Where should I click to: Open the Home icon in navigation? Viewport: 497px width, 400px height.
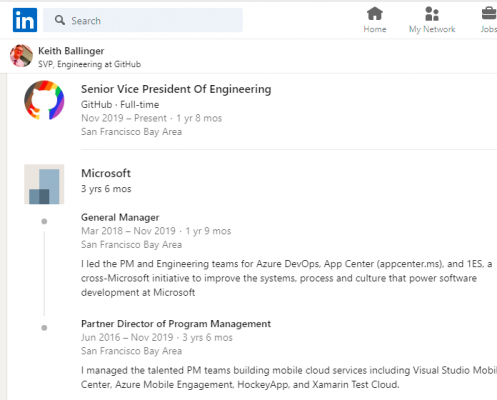pos(375,14)
